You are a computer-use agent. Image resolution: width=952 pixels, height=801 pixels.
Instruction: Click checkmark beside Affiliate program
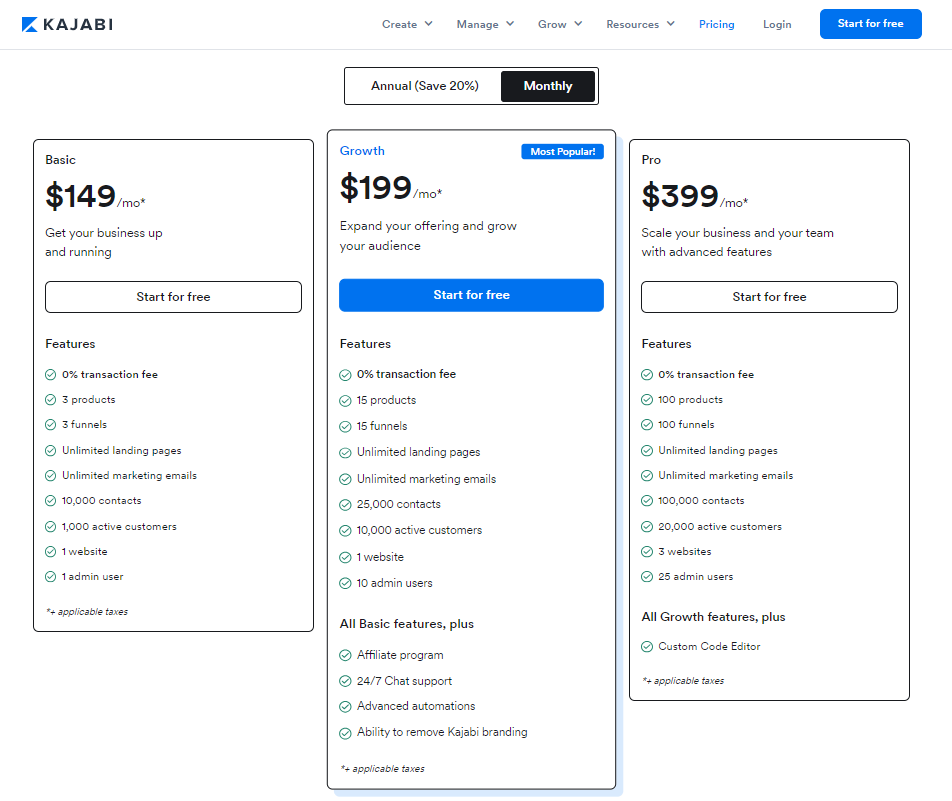pos(345,655)
